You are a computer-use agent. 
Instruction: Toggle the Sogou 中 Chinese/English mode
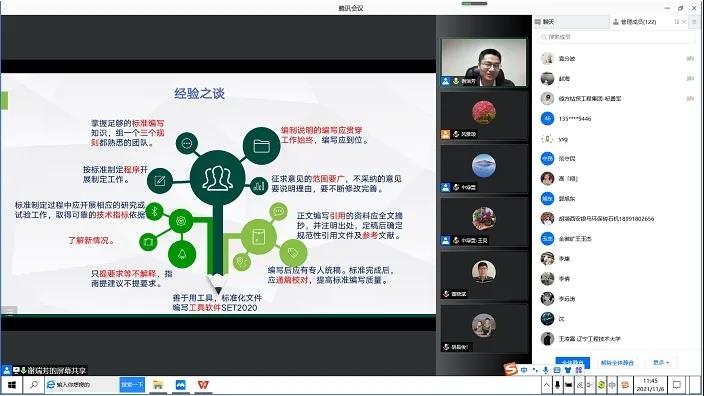coord(524,370)
